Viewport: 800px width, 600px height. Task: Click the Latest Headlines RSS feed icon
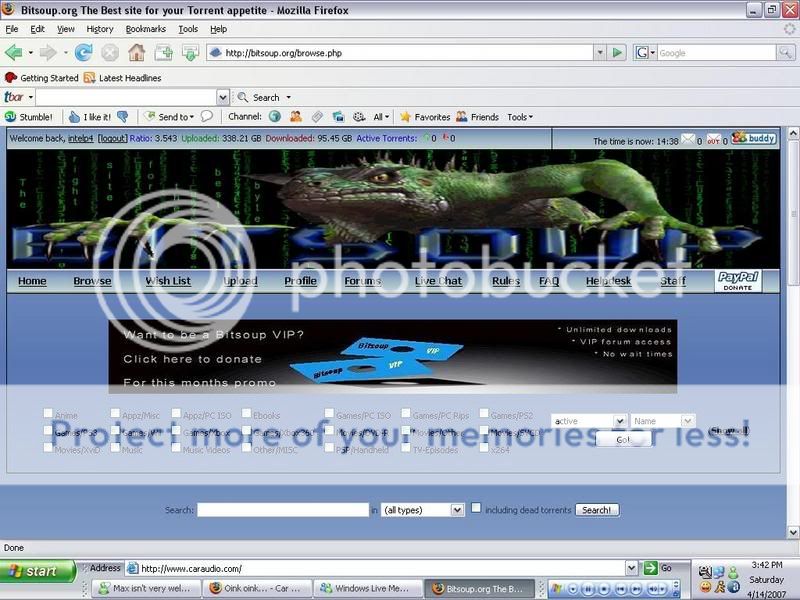(90, 78)
